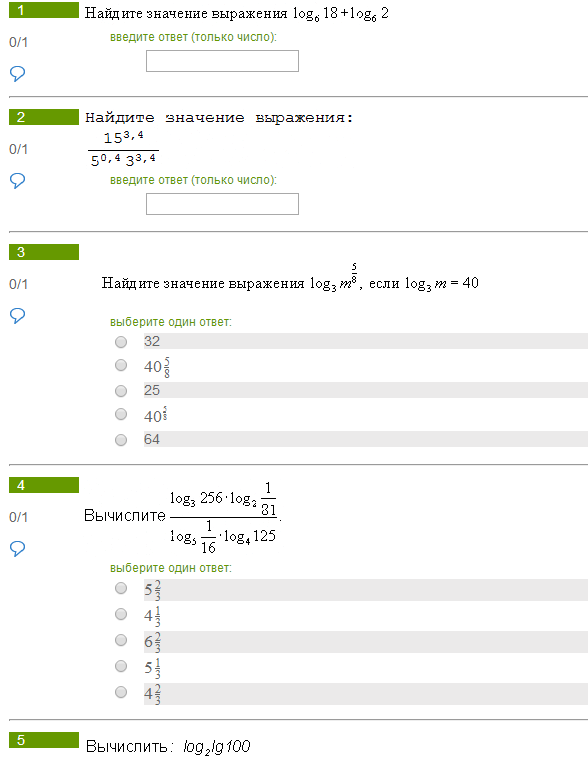
Task: Click the green number 3 question header
Action: (x=44, y=252)
